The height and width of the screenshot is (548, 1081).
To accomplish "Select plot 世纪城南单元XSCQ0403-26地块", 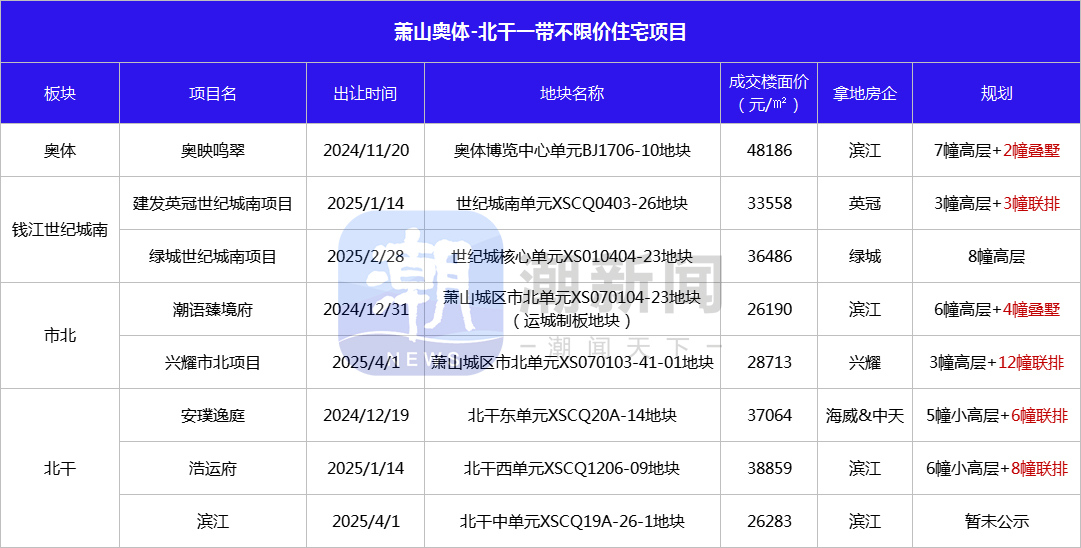I will (x=572, y=203).
